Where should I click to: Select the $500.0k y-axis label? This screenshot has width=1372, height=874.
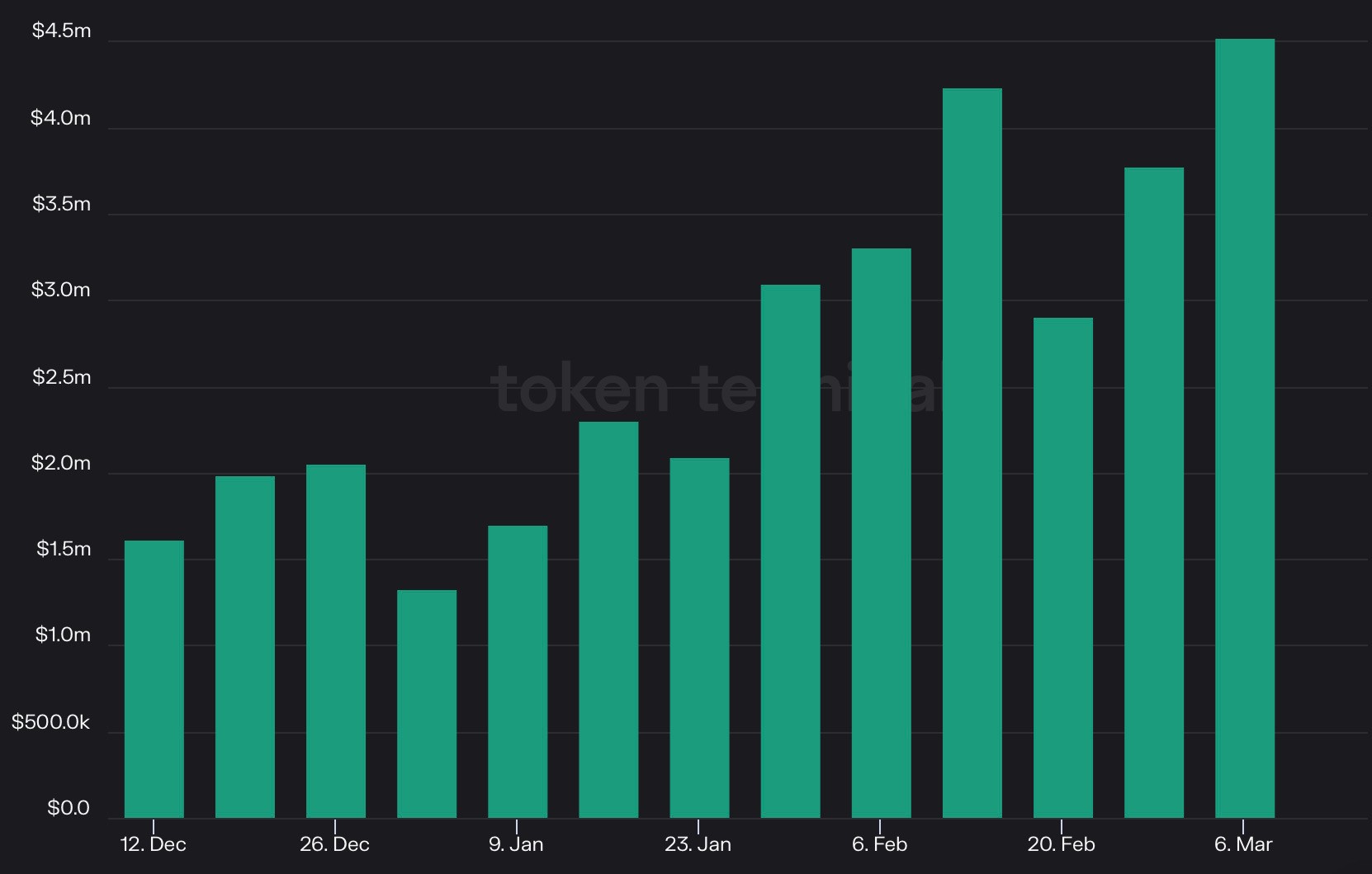click(x=50, y=722)
